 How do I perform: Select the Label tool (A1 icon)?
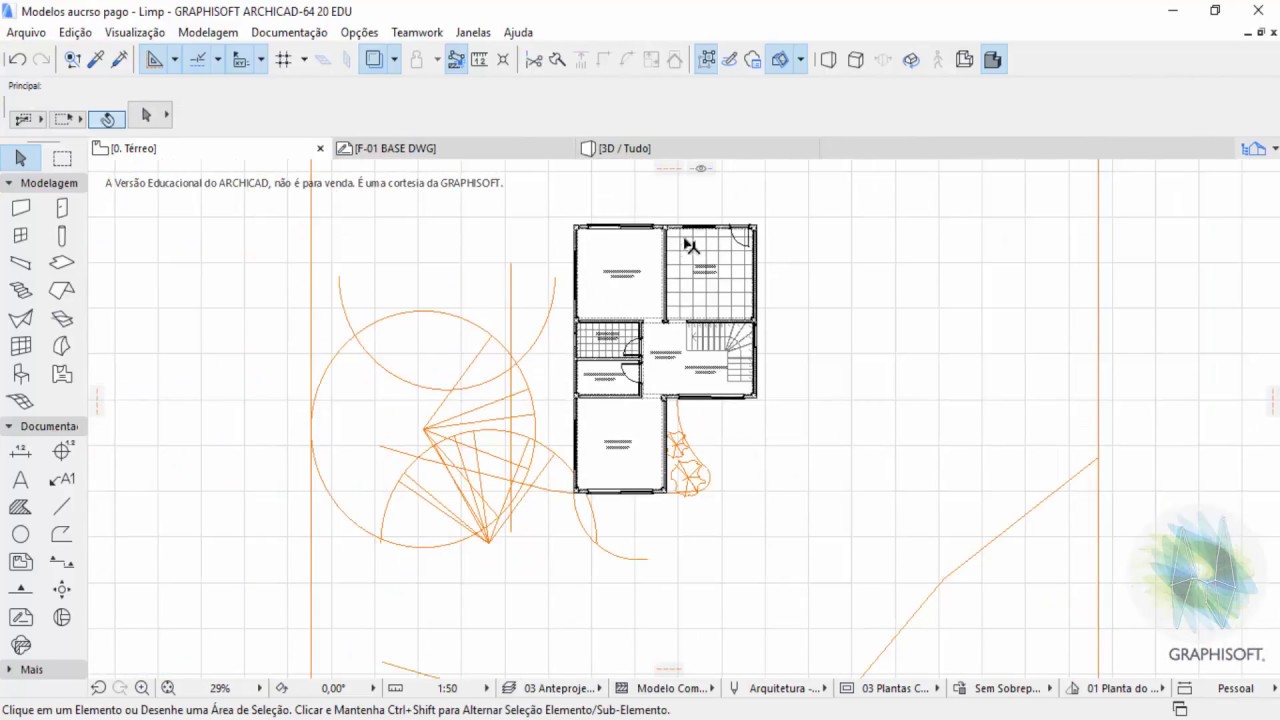click(62, 480)
